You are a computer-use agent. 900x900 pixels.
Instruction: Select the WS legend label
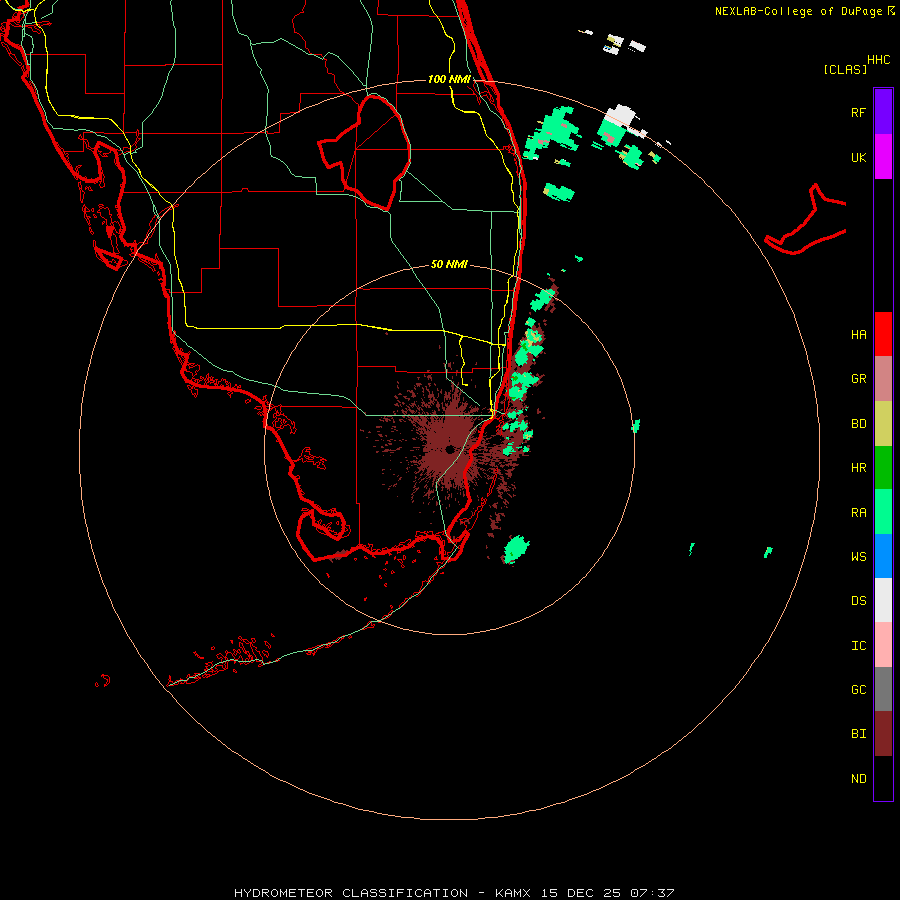pos(858,557)
